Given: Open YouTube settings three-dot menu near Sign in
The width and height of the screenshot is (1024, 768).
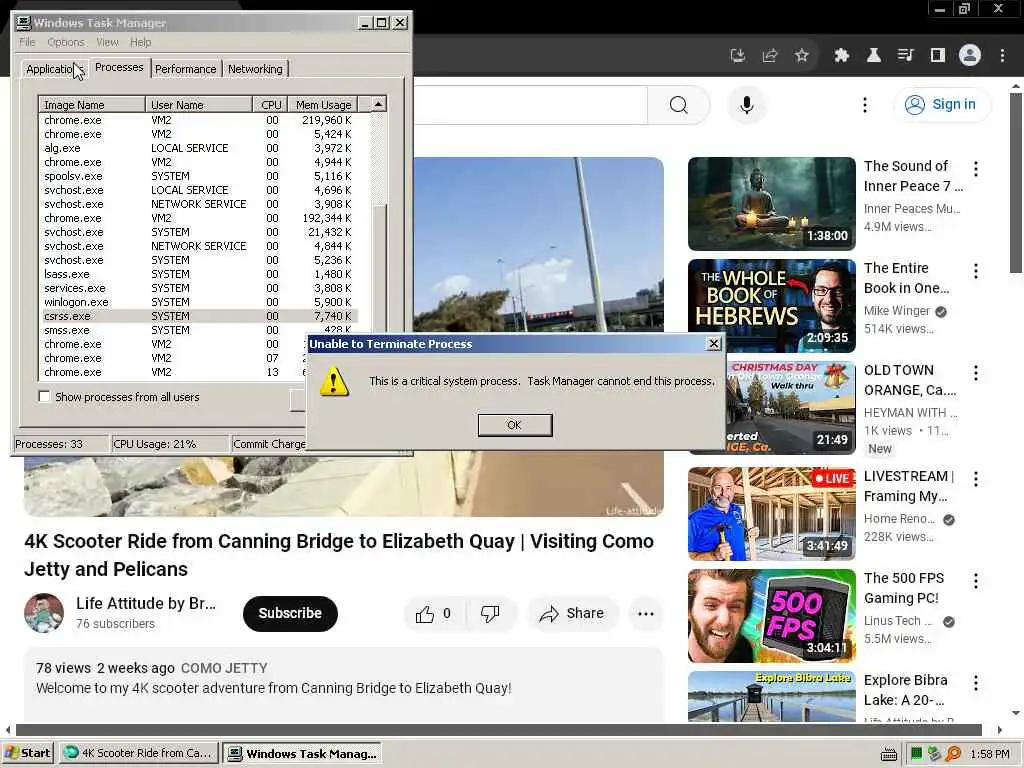Looking at the screenshot, I should point(865,105).
